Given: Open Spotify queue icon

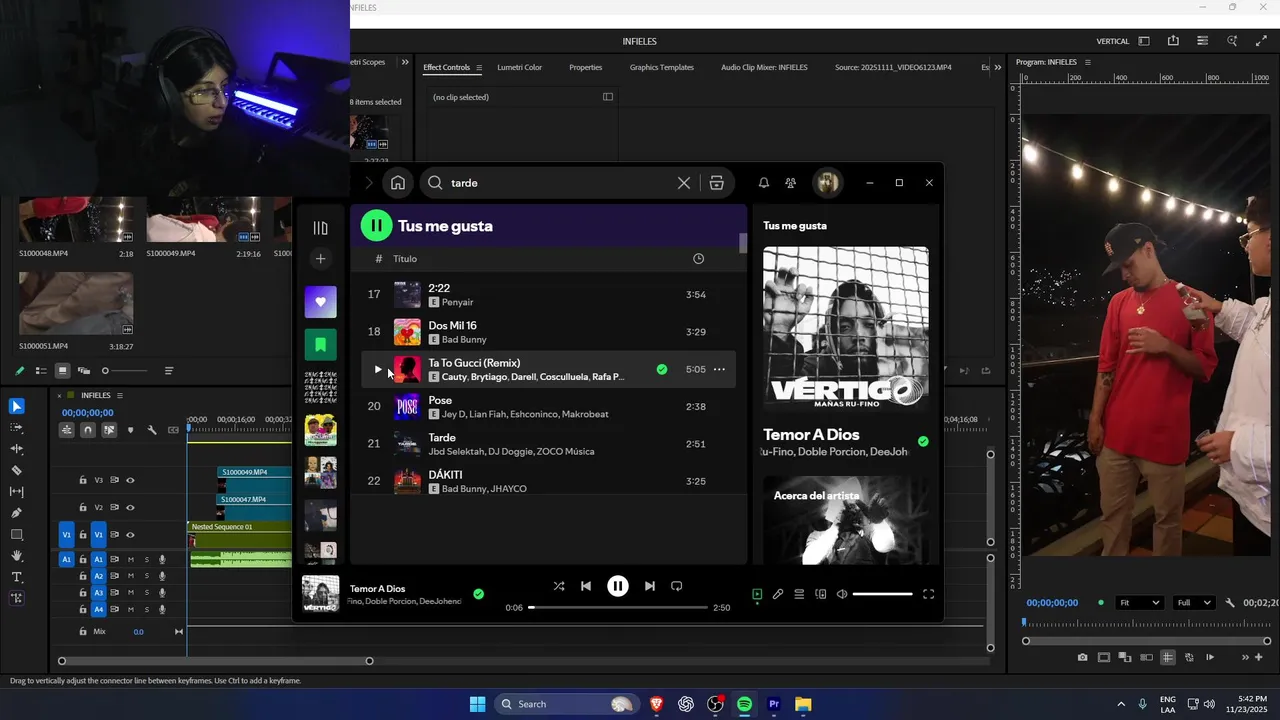Looking at the screenshot, I should [799, 594].
